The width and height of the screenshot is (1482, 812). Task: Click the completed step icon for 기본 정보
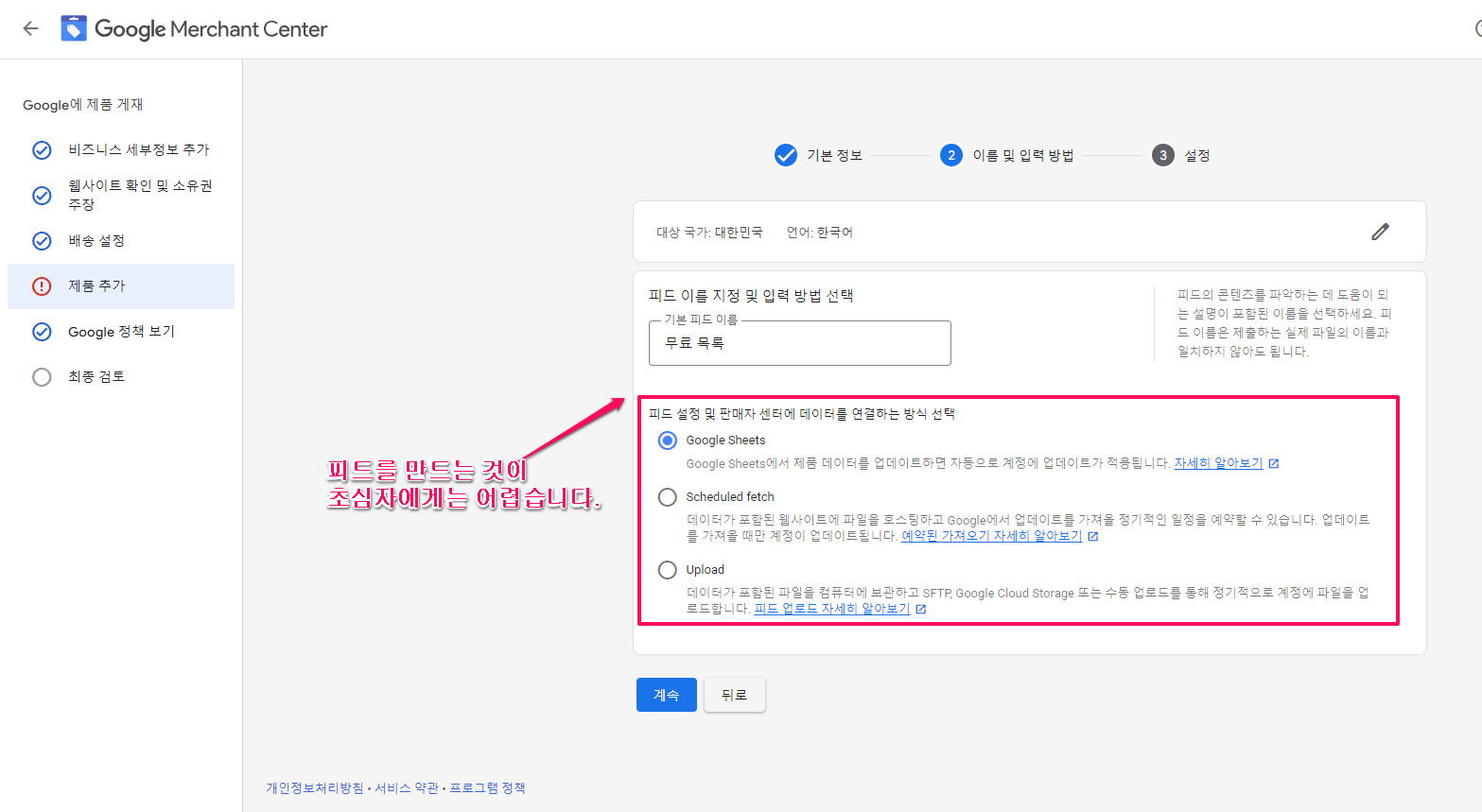786,155
